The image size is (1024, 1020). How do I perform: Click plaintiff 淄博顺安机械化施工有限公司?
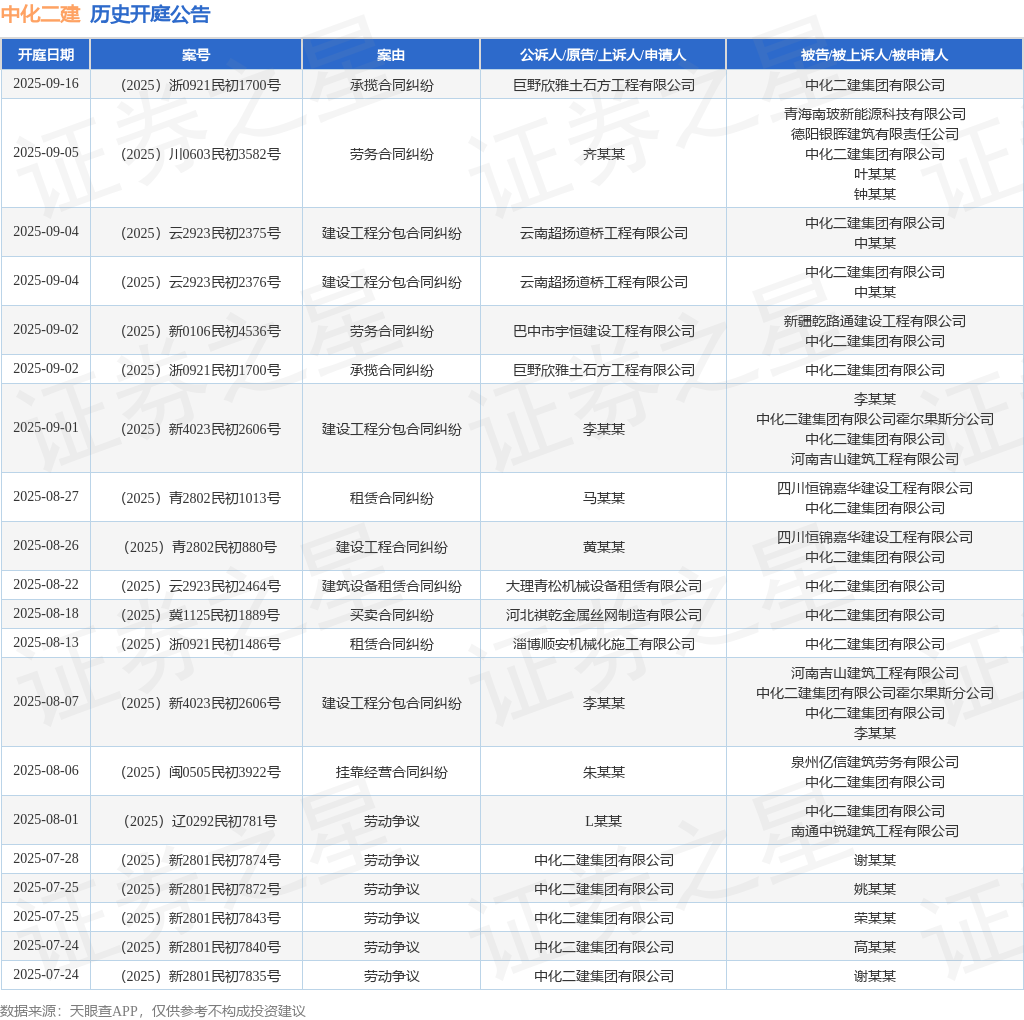point(603,645)
